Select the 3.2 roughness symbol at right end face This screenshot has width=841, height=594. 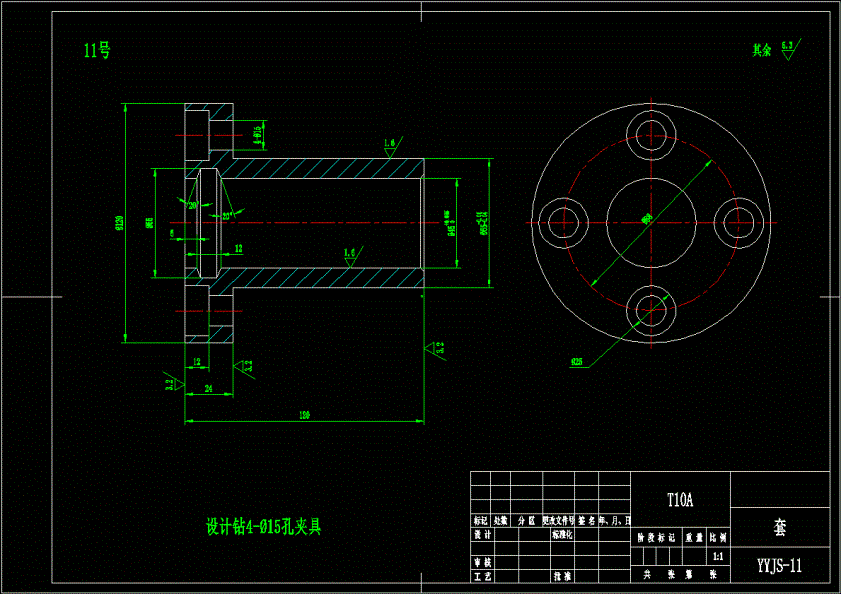pyautogui.click(x=436, y=349)
